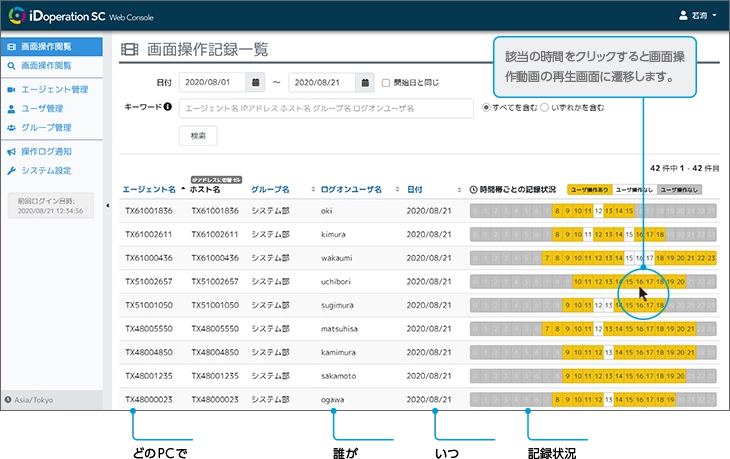Click the yellow ユーザ操作あり legend swatch
Viewport: 730px width, 459px height.
[588, 189]
